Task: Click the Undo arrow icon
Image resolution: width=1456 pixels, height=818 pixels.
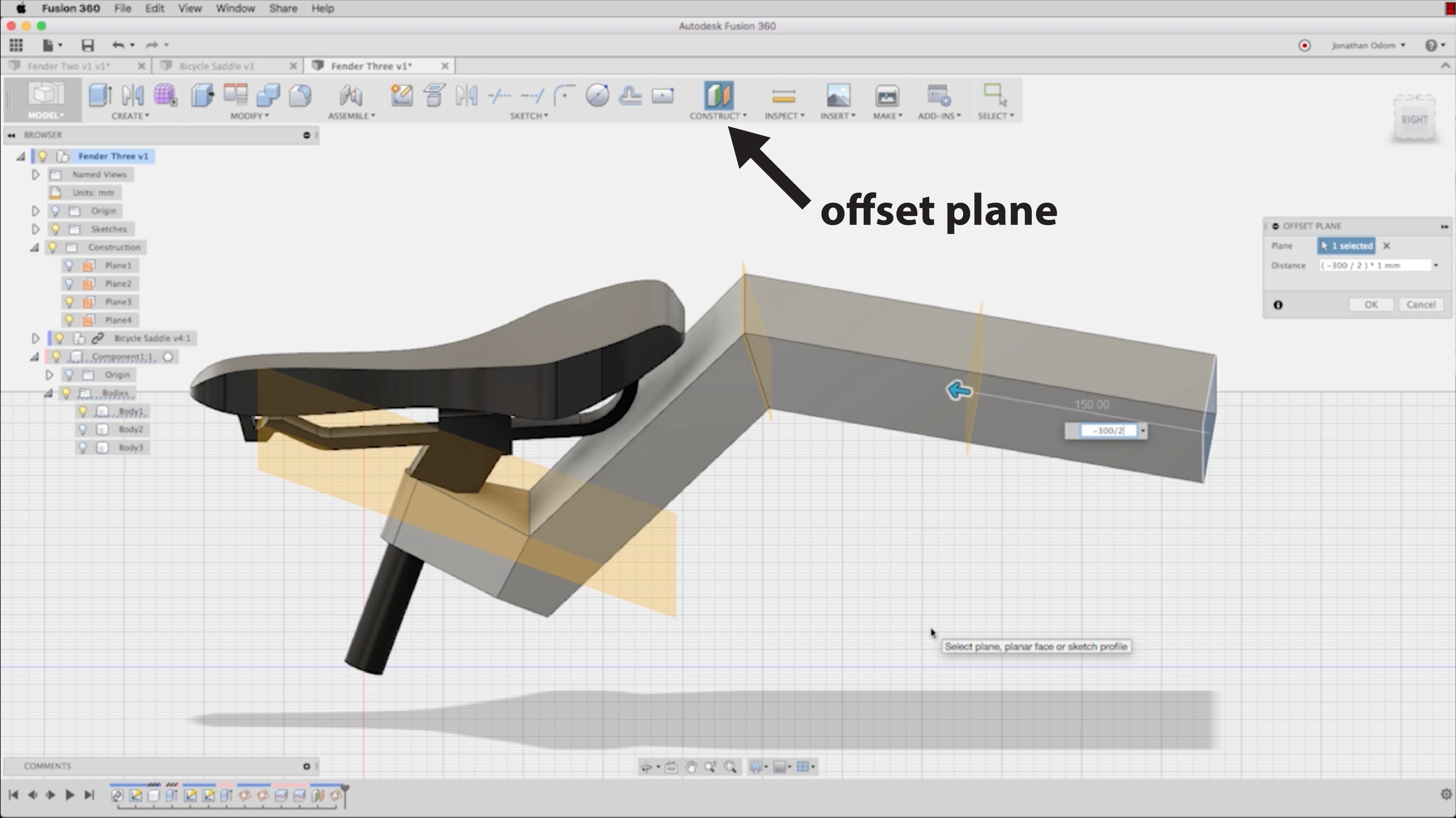Action: pos(117,45)
